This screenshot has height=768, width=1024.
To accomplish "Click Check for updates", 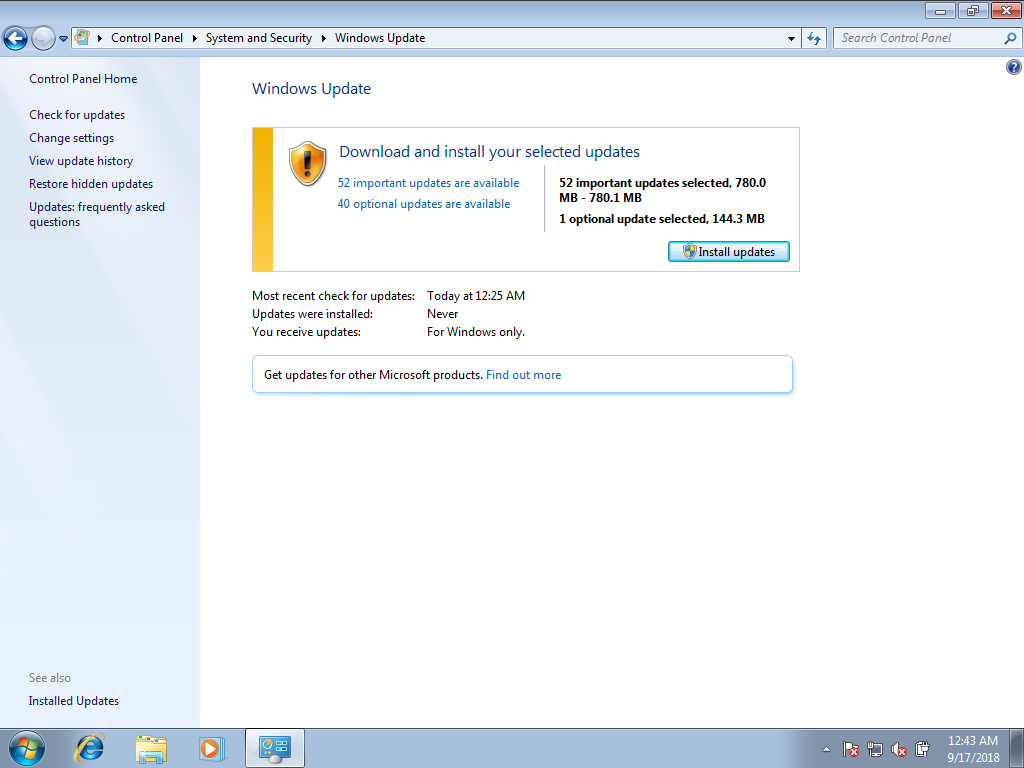I will point(77,115).
